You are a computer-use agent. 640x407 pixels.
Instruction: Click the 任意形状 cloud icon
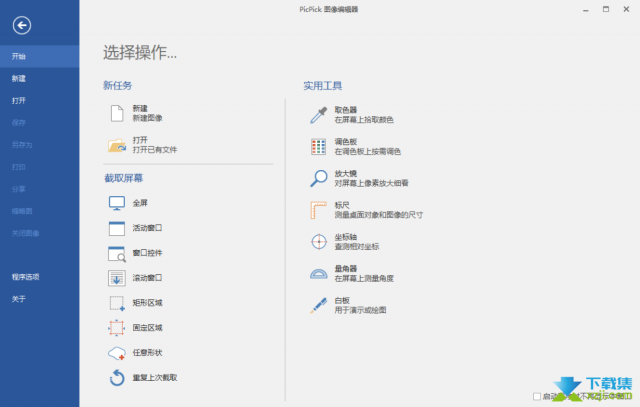[117, 353]
